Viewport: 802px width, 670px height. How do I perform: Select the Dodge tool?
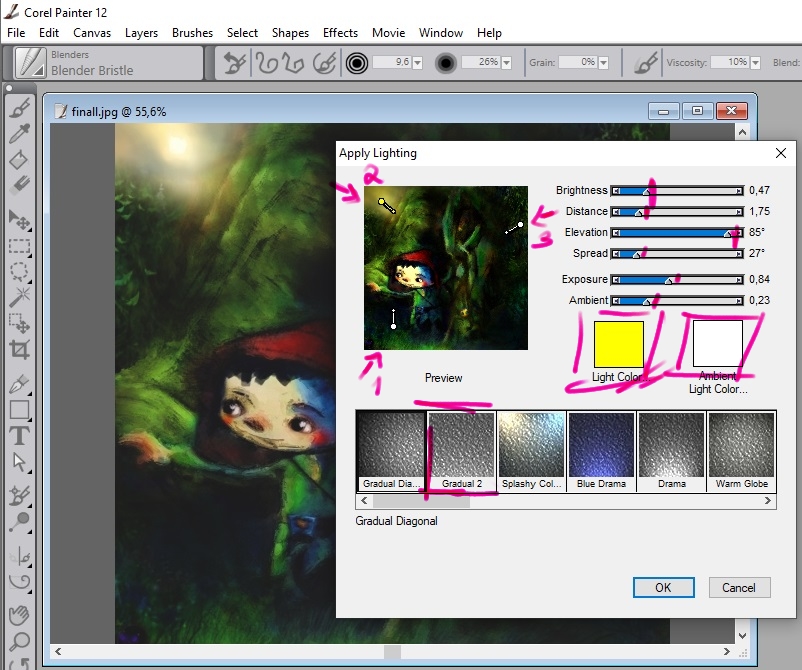19,522
